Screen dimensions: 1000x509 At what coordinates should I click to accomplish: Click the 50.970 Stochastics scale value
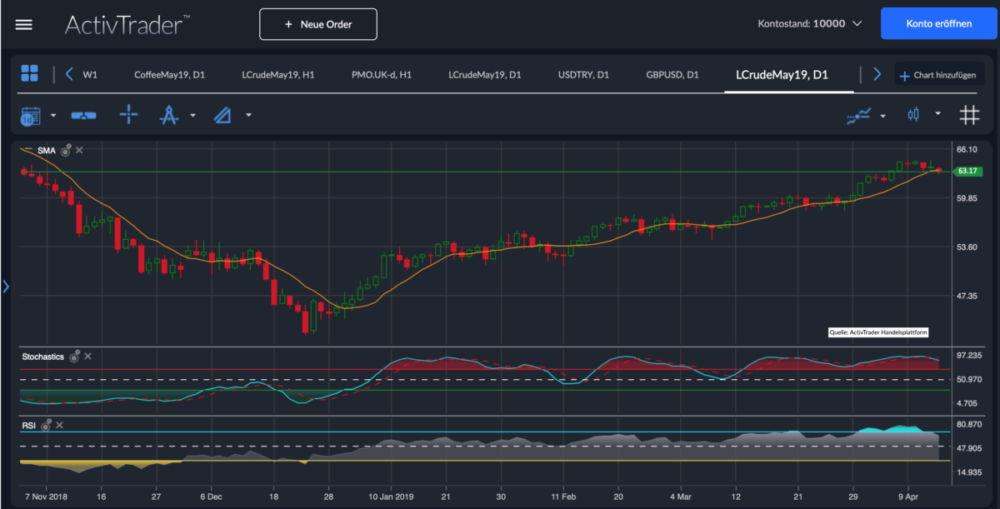click(969, 379)
